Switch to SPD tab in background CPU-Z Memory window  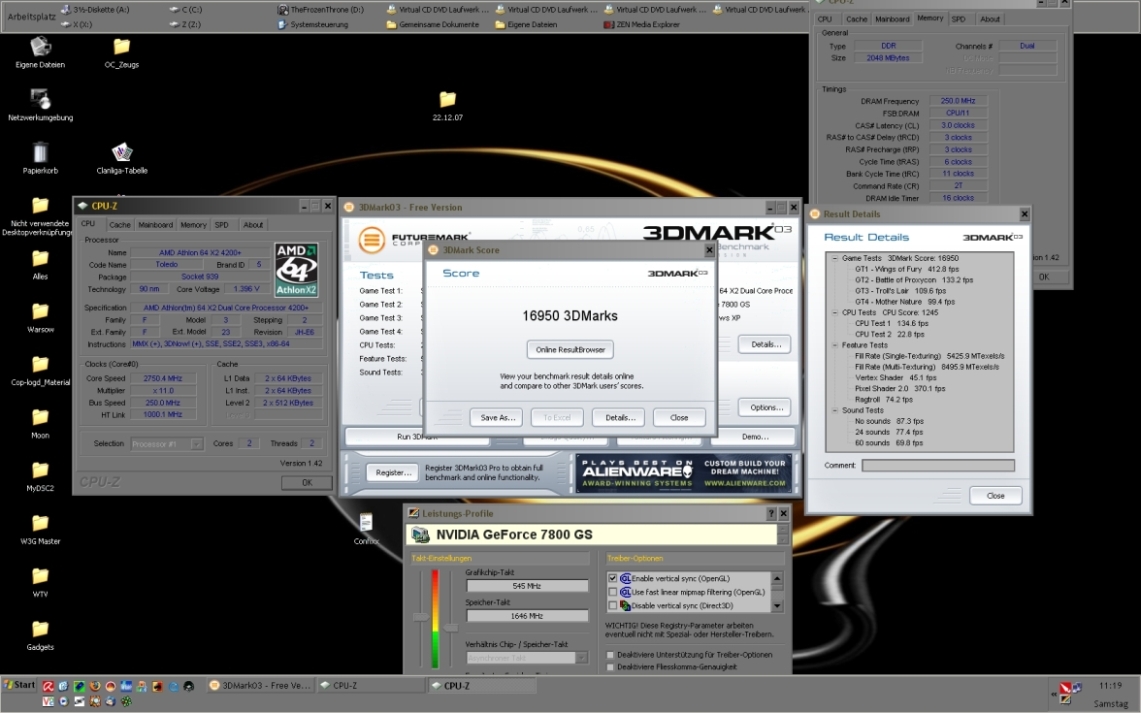pos(958,19)
